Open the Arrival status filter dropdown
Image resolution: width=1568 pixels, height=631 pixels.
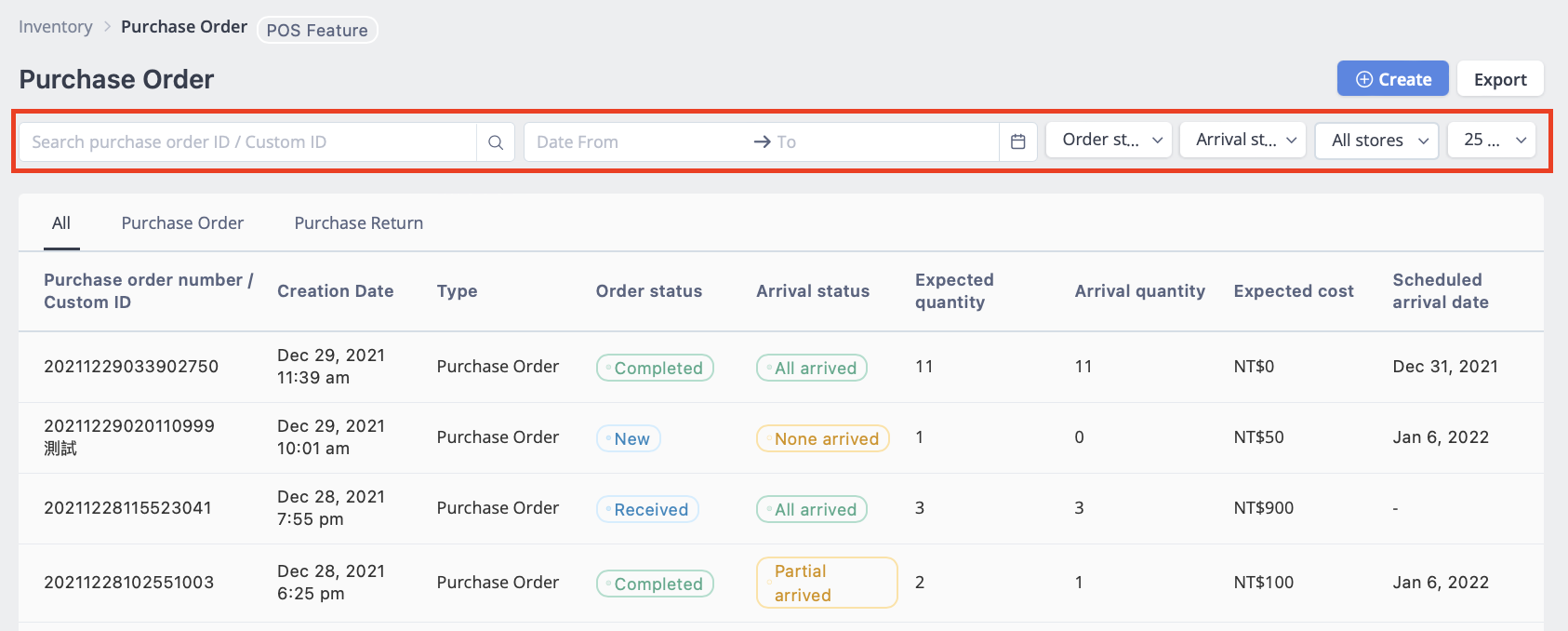[1242, 141]
